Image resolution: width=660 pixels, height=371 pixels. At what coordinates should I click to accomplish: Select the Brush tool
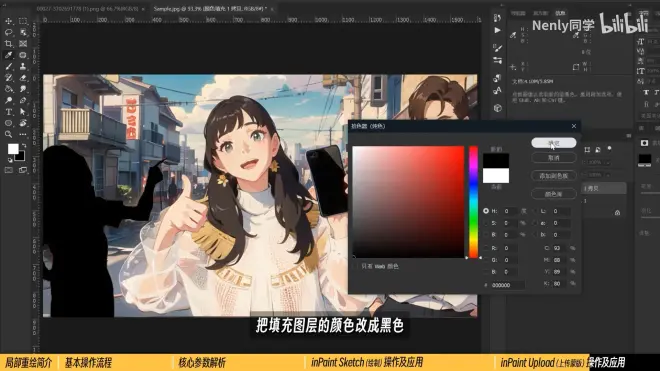pos(8,66)
